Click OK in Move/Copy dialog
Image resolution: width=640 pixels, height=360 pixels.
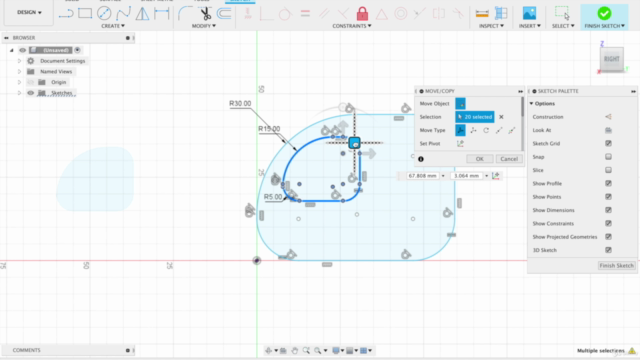(x=480, y=159)
